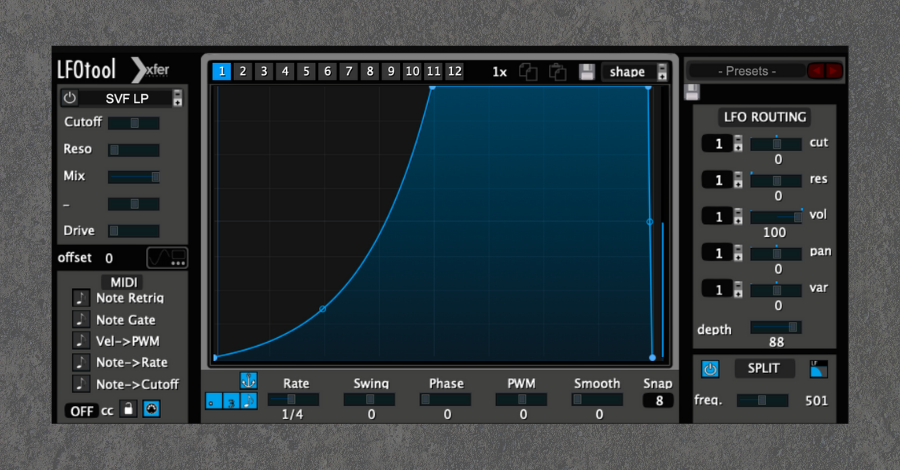This screenshot has width=900, height=470.
Task: Adjust the Drive slider
Action: [134, 231]
